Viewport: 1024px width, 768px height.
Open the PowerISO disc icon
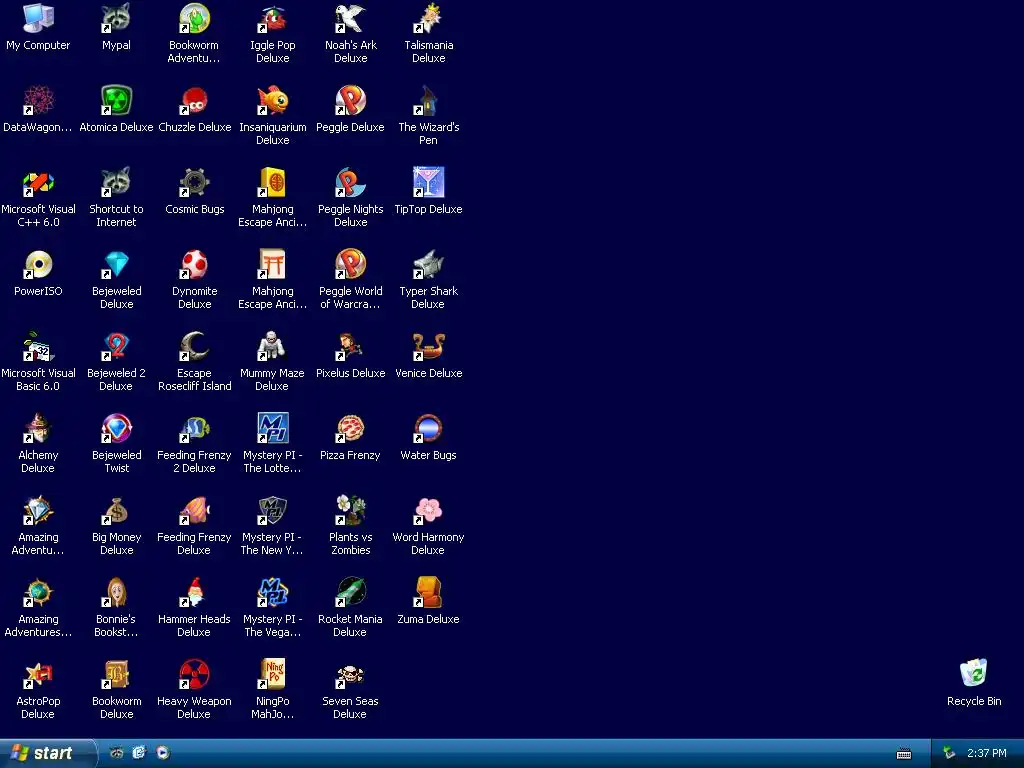click(x=38, y=264)
